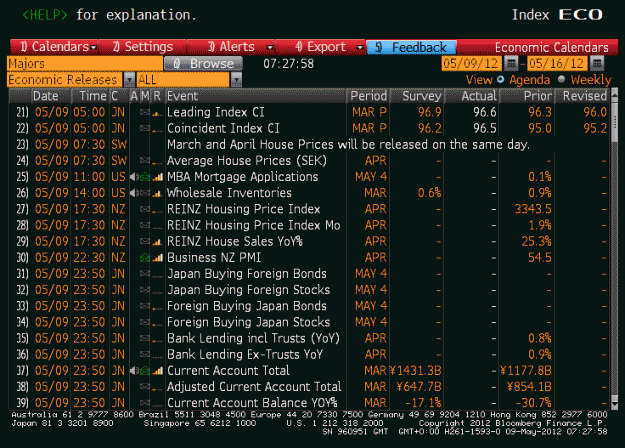Click the Prior value 3343.5
Viewport: 625px width, 448px height.
tap(533, 209)
